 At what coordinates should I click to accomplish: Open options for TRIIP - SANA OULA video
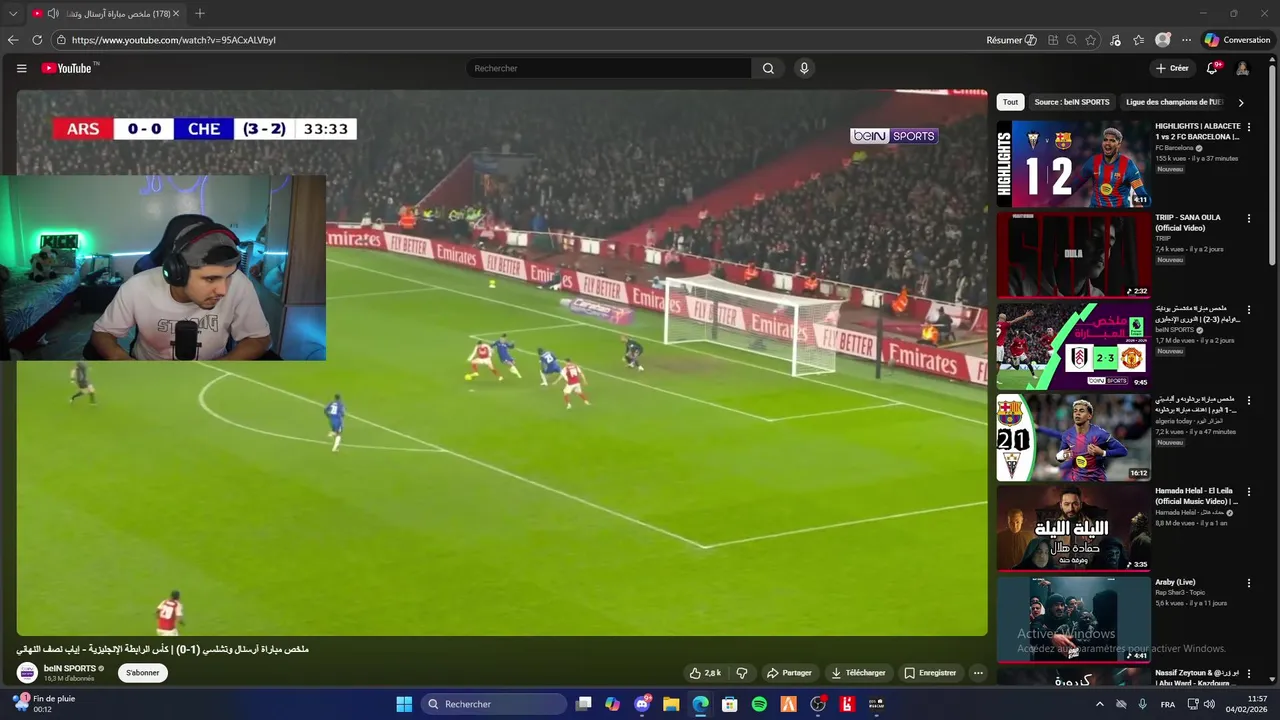coord(1248,218)
